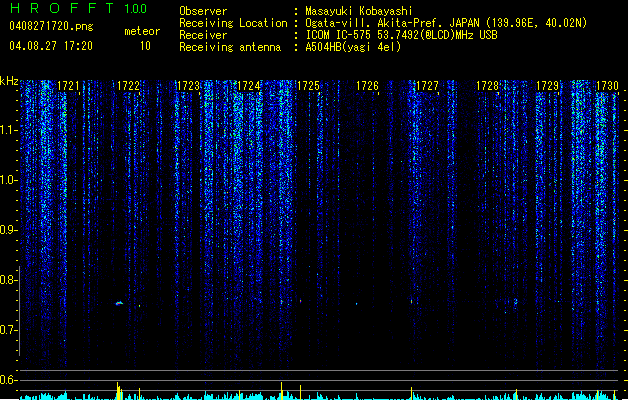This screenshot has height=400, width=629.
Task: Click the timestamp 04.08.27 17:20
Action: [51, 46]
